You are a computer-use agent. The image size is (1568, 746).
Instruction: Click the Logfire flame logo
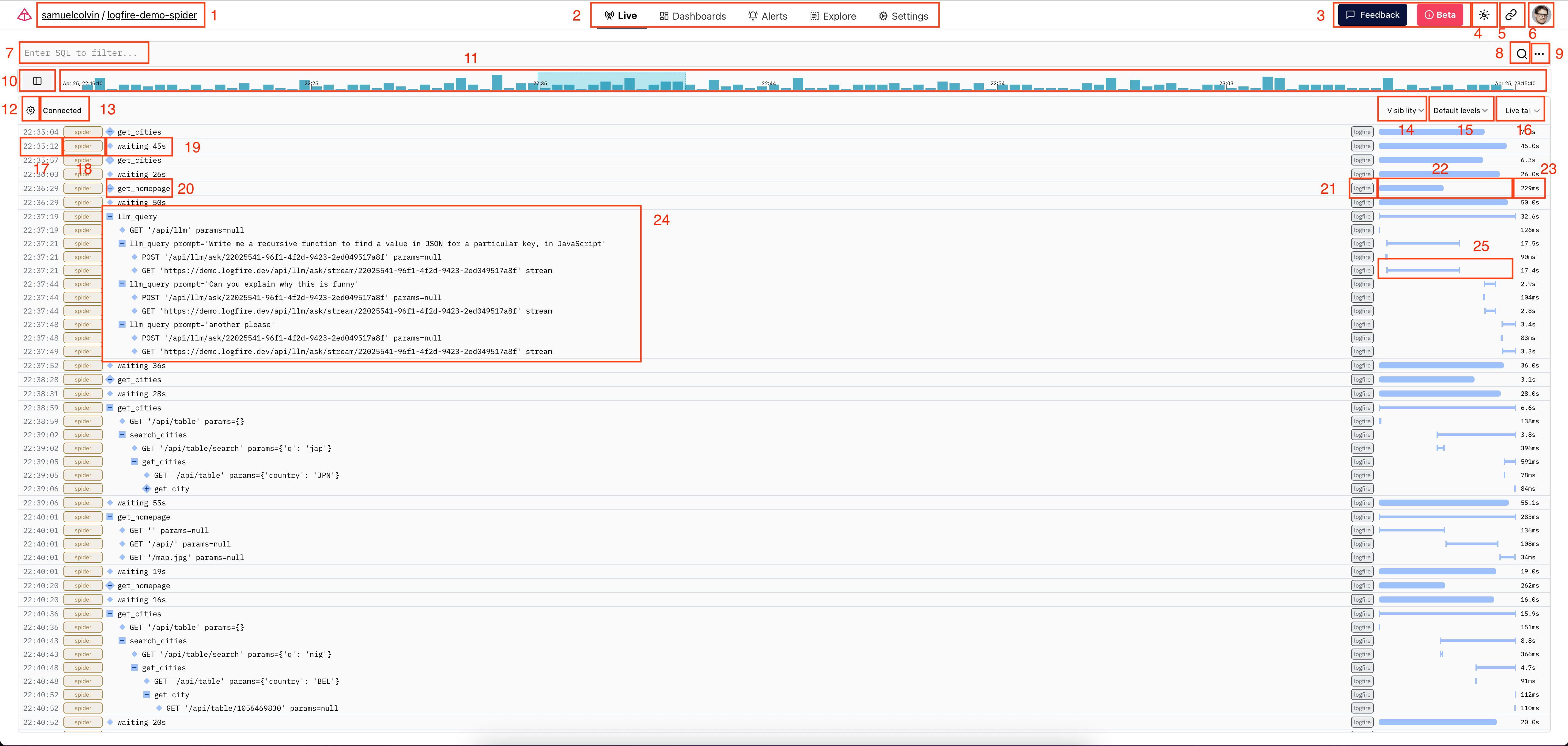24,15
